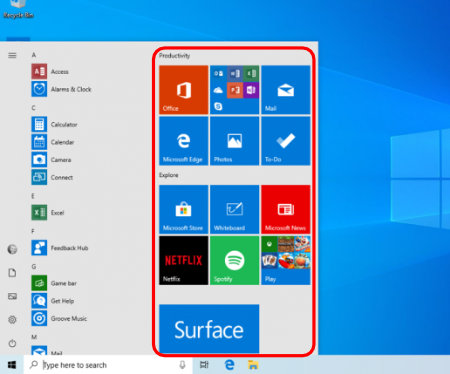Open the Microsoft Store tile
Viewport: 450px width, 374px height.
[x=184, y=209]
